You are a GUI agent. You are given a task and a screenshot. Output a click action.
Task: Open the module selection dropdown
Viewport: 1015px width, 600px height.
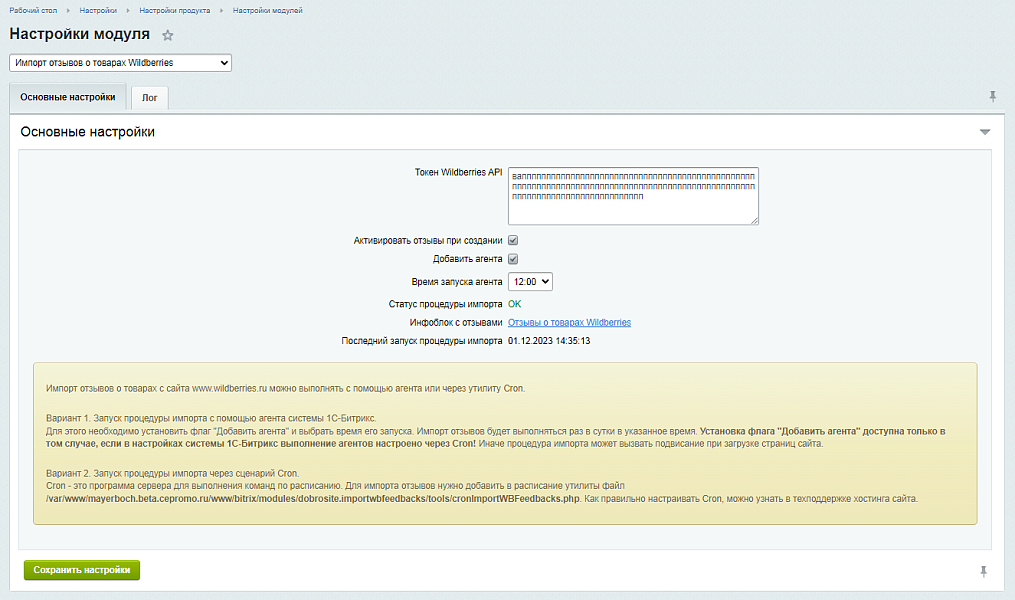point(120,63)
